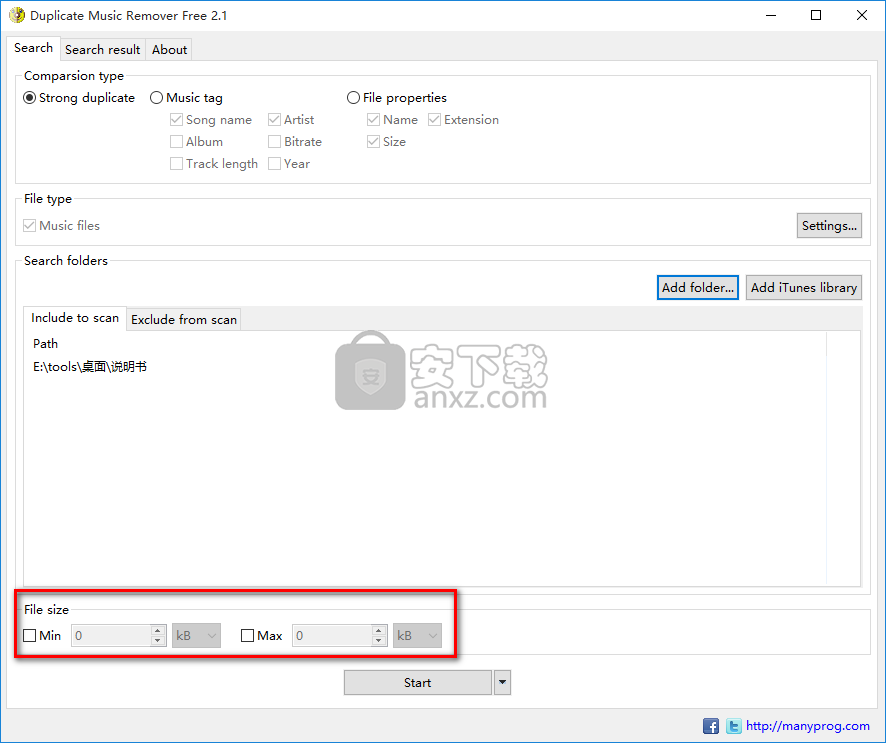The height and width of the screenshot is (743, 886).
Task: Open file type Settings... button
Action: click(829, 225)
